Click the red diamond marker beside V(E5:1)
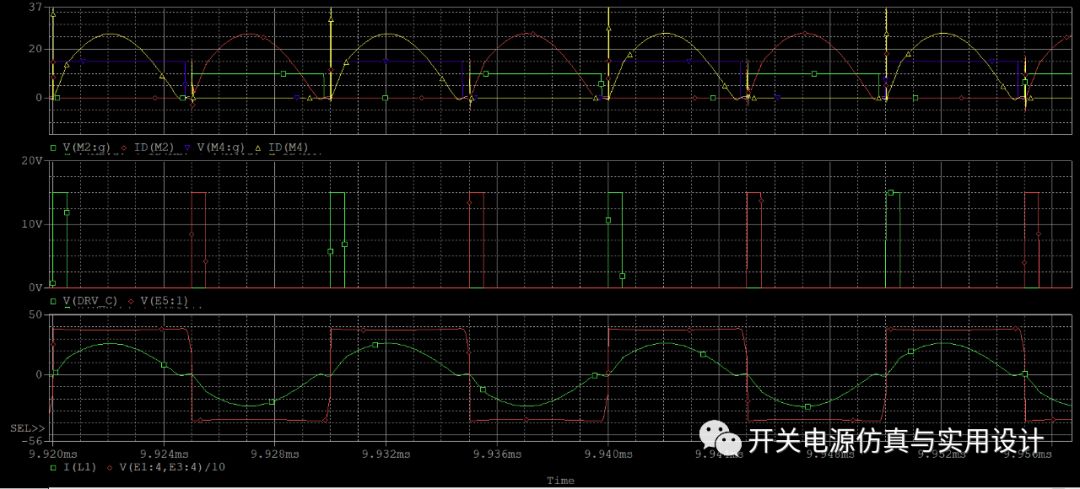This screenshot has height=489, width=1080. (x=131, y=300)
